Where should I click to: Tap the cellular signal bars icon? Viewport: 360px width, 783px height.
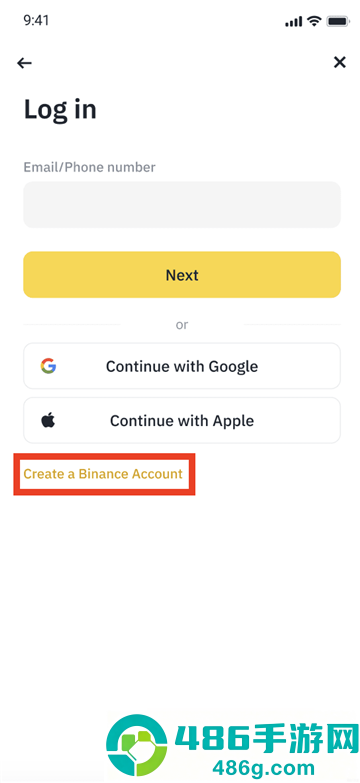[294, 21]
